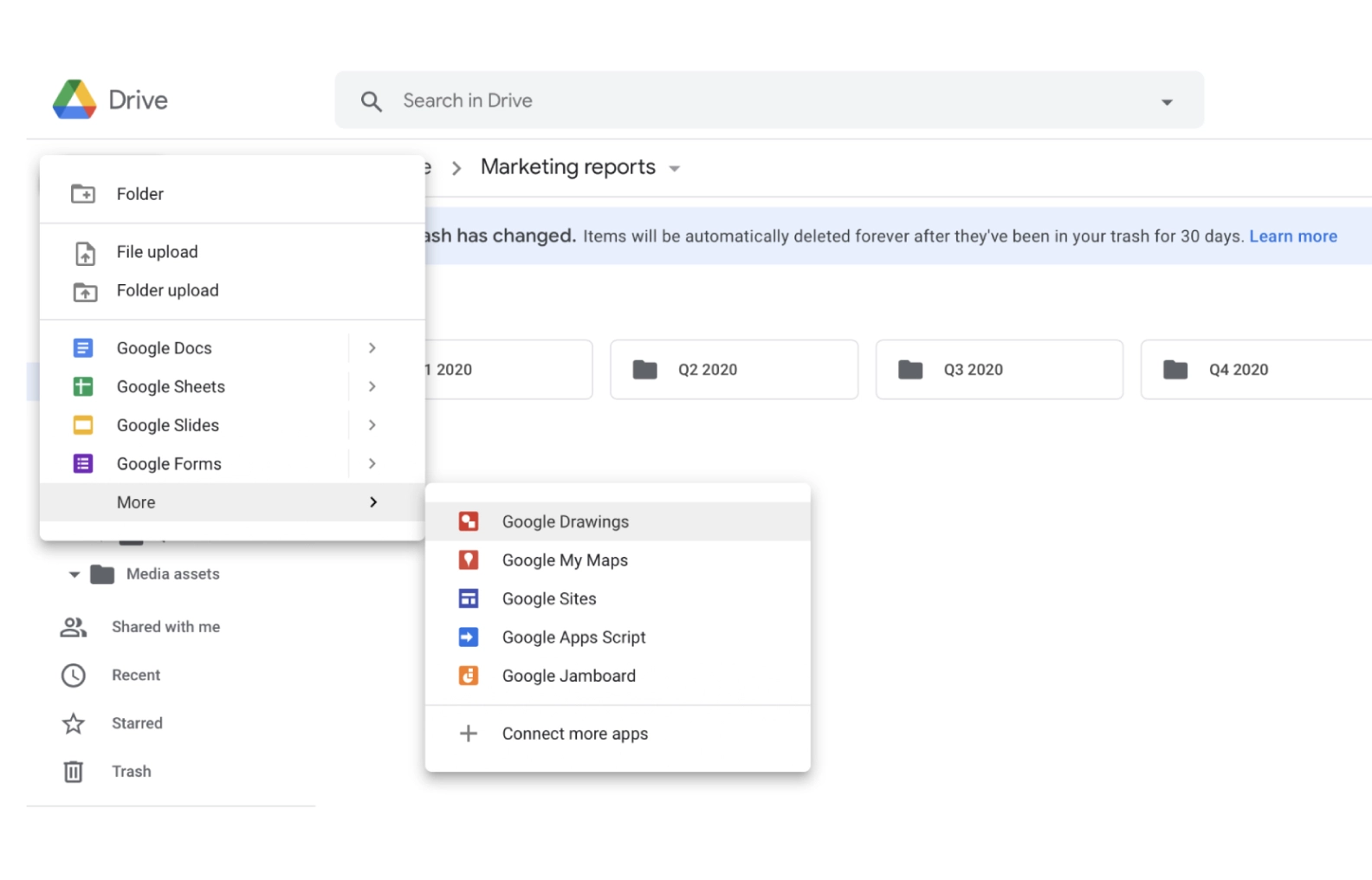The image size is (1372, 880).
Task: Click the plus icon for Connect more apps
Action: [469, 734]
